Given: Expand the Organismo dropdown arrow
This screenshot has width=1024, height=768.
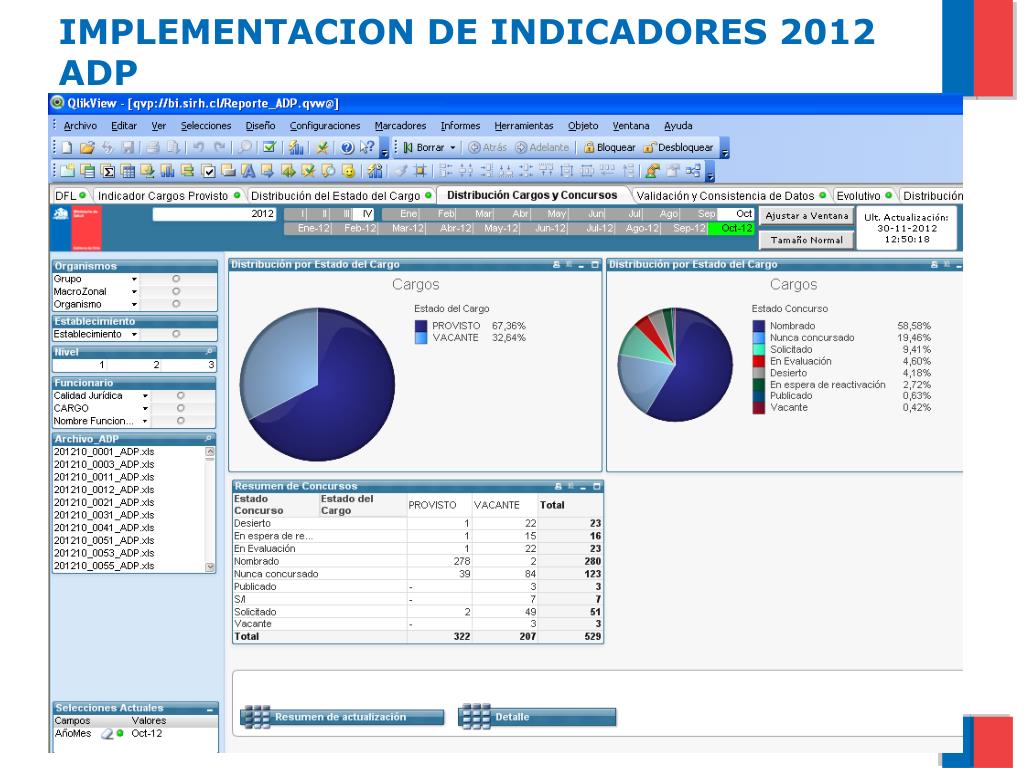Looking at the screenshot, I should pyautogui.click(x=134, y=304).
